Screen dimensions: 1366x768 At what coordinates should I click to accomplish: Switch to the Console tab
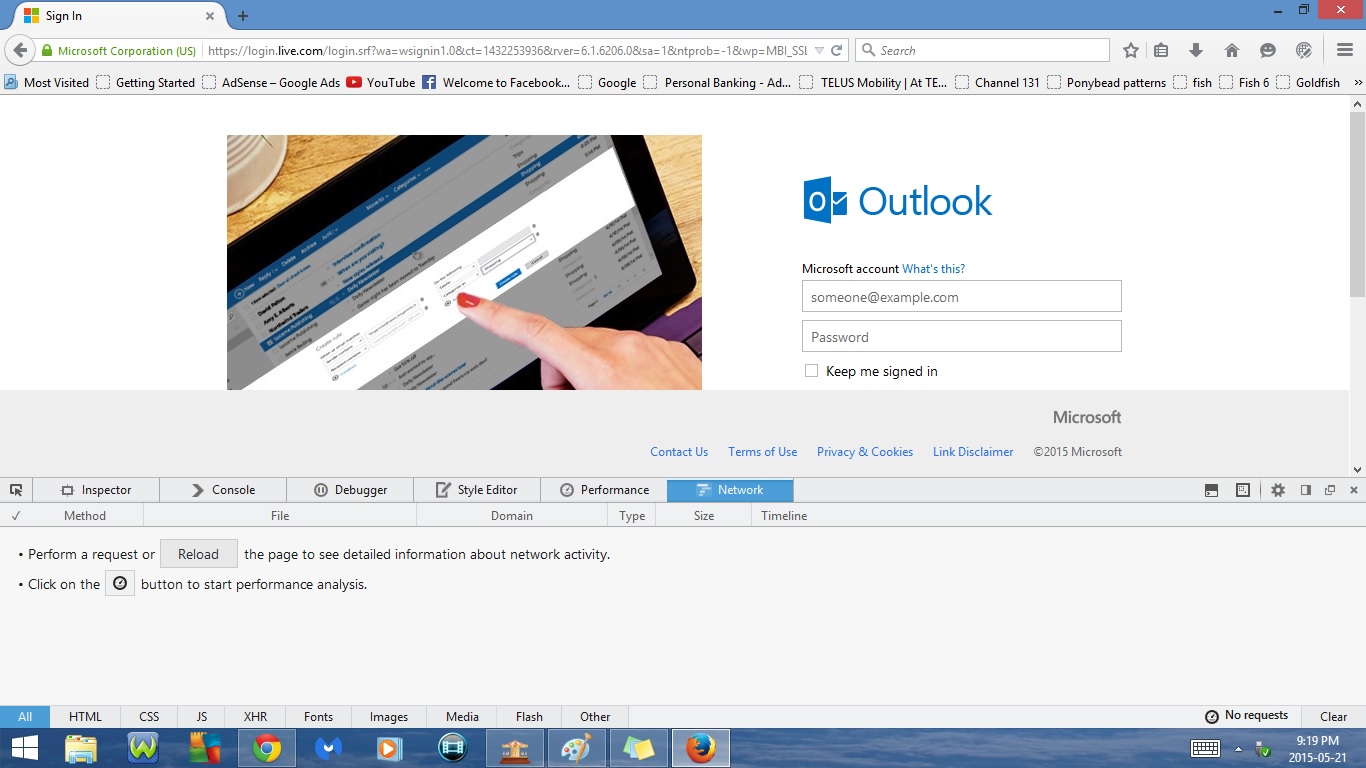point(223,490)
